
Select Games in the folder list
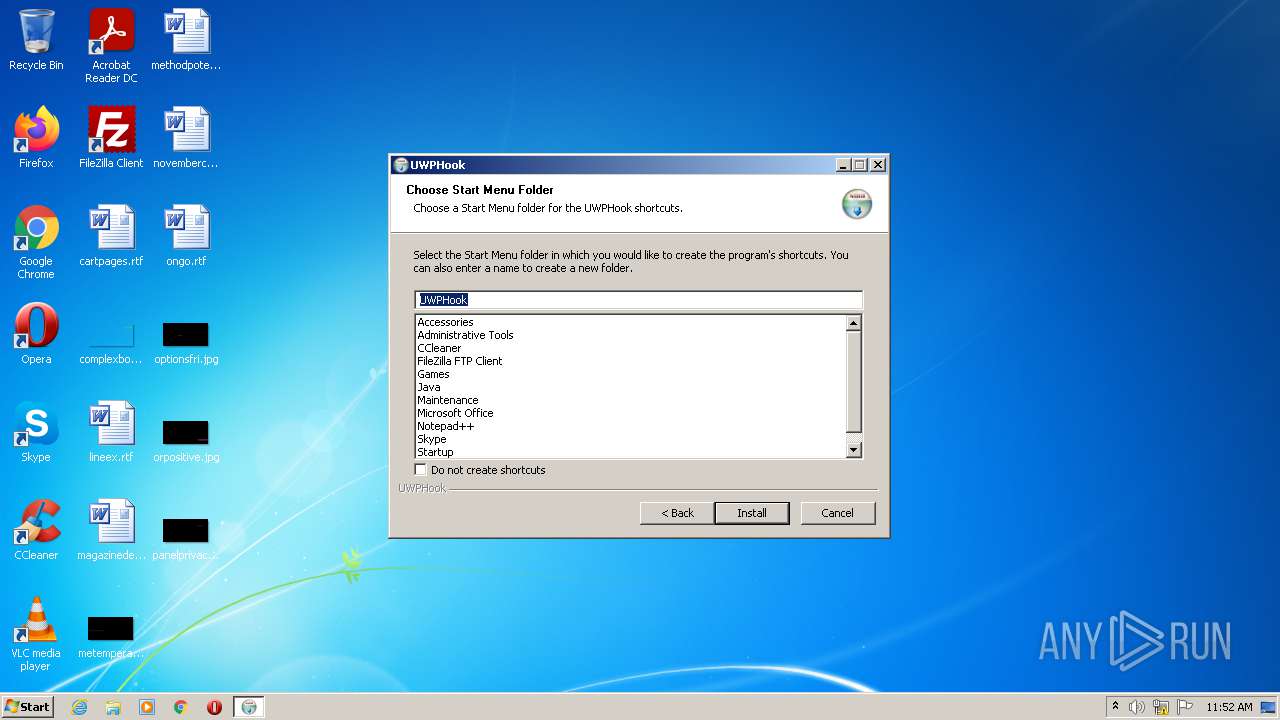pos(433,374)
